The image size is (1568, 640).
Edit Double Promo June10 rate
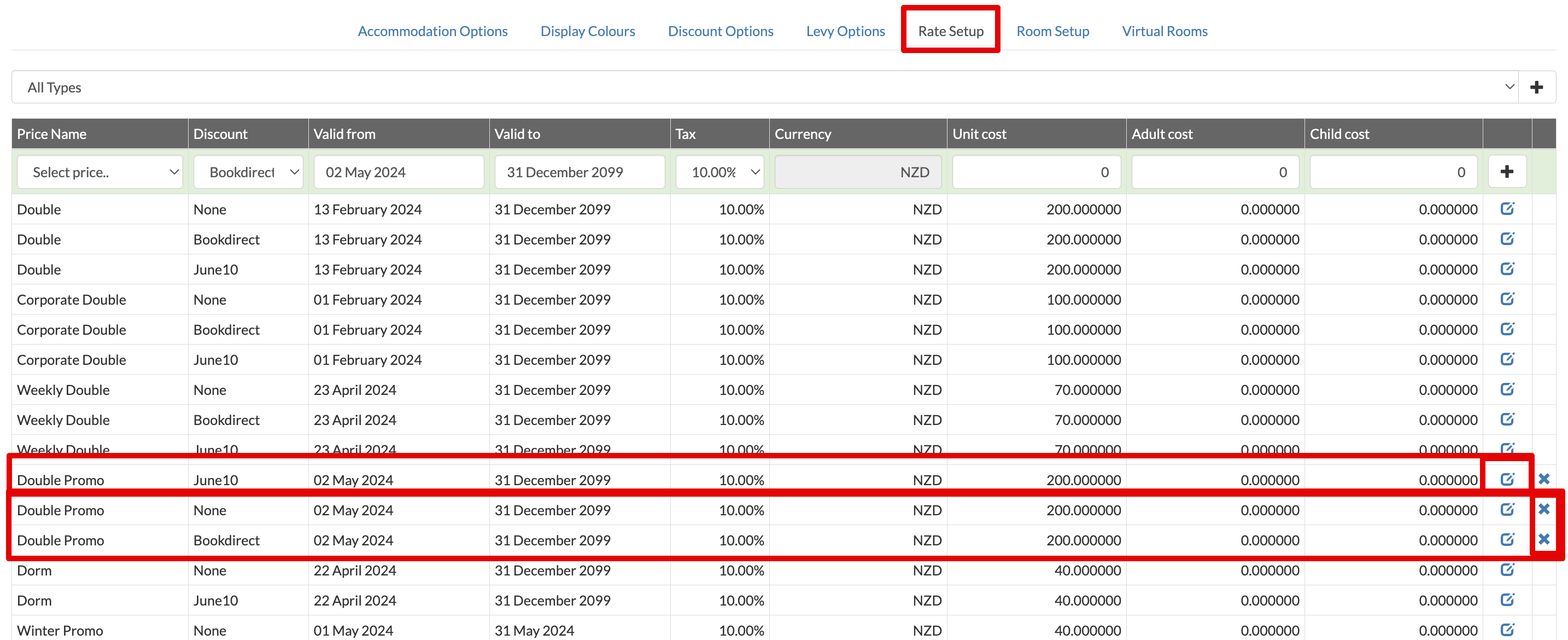(x=1507, y=479)
